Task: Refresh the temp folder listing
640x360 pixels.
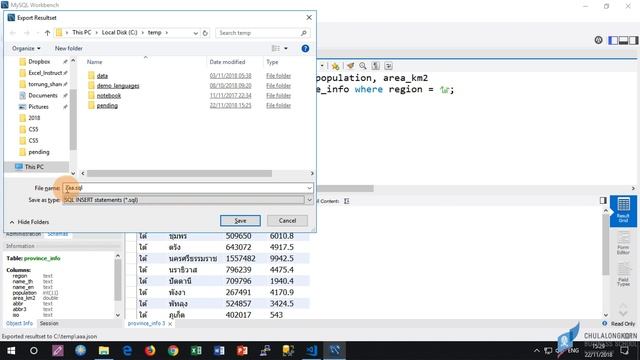Action: (x=205, y=33)
